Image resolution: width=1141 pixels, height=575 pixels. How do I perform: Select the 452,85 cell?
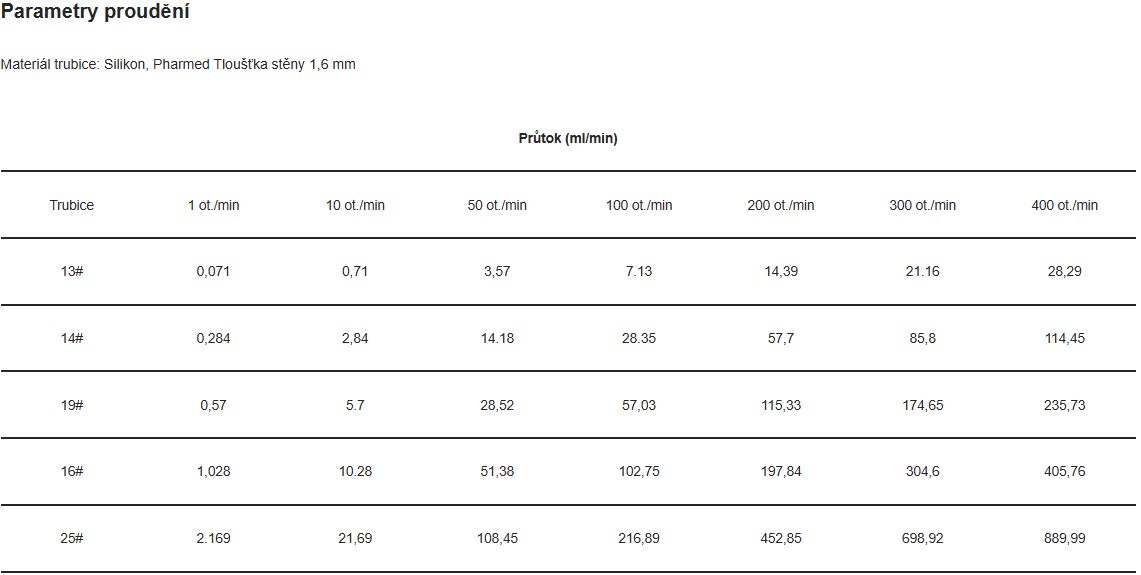[x=781, y=539]
